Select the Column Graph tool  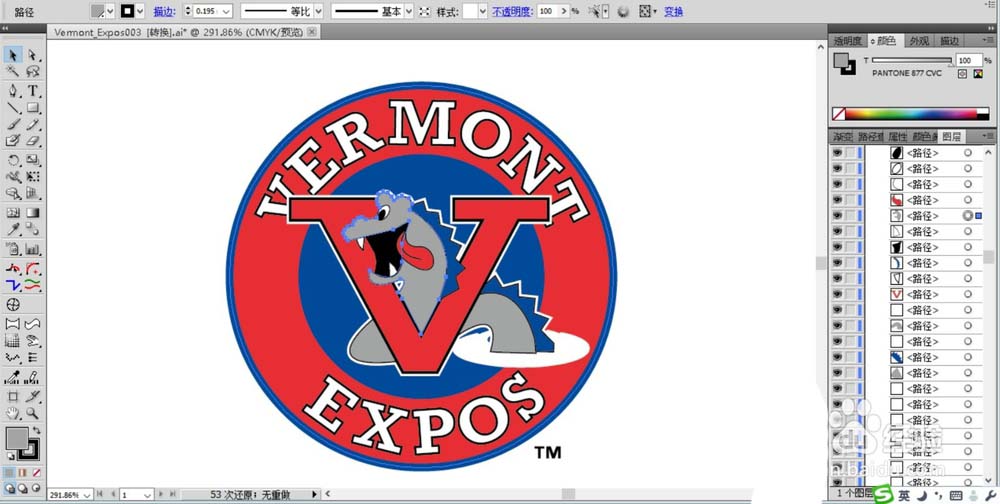[x=33, y=249]
